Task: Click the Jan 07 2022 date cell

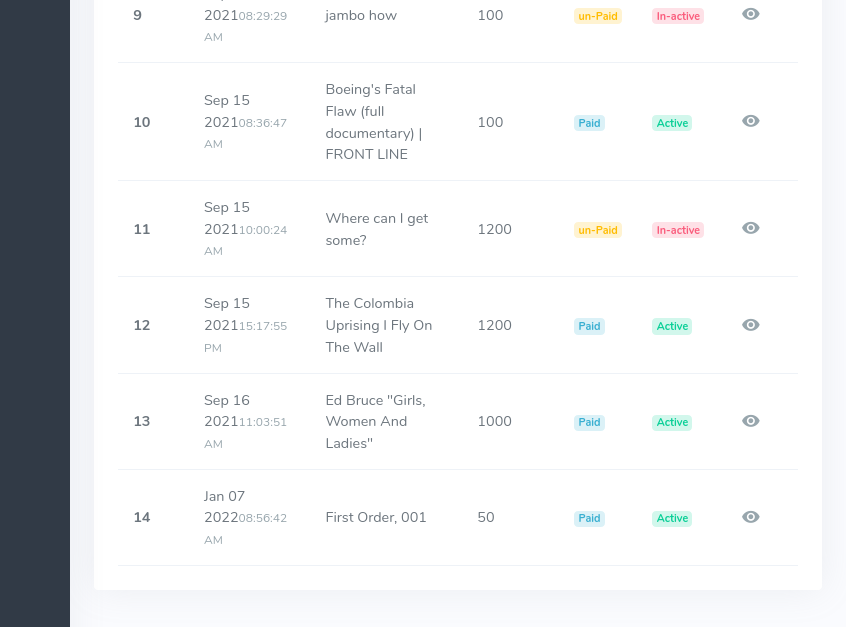Action: (x=245, y=517)
